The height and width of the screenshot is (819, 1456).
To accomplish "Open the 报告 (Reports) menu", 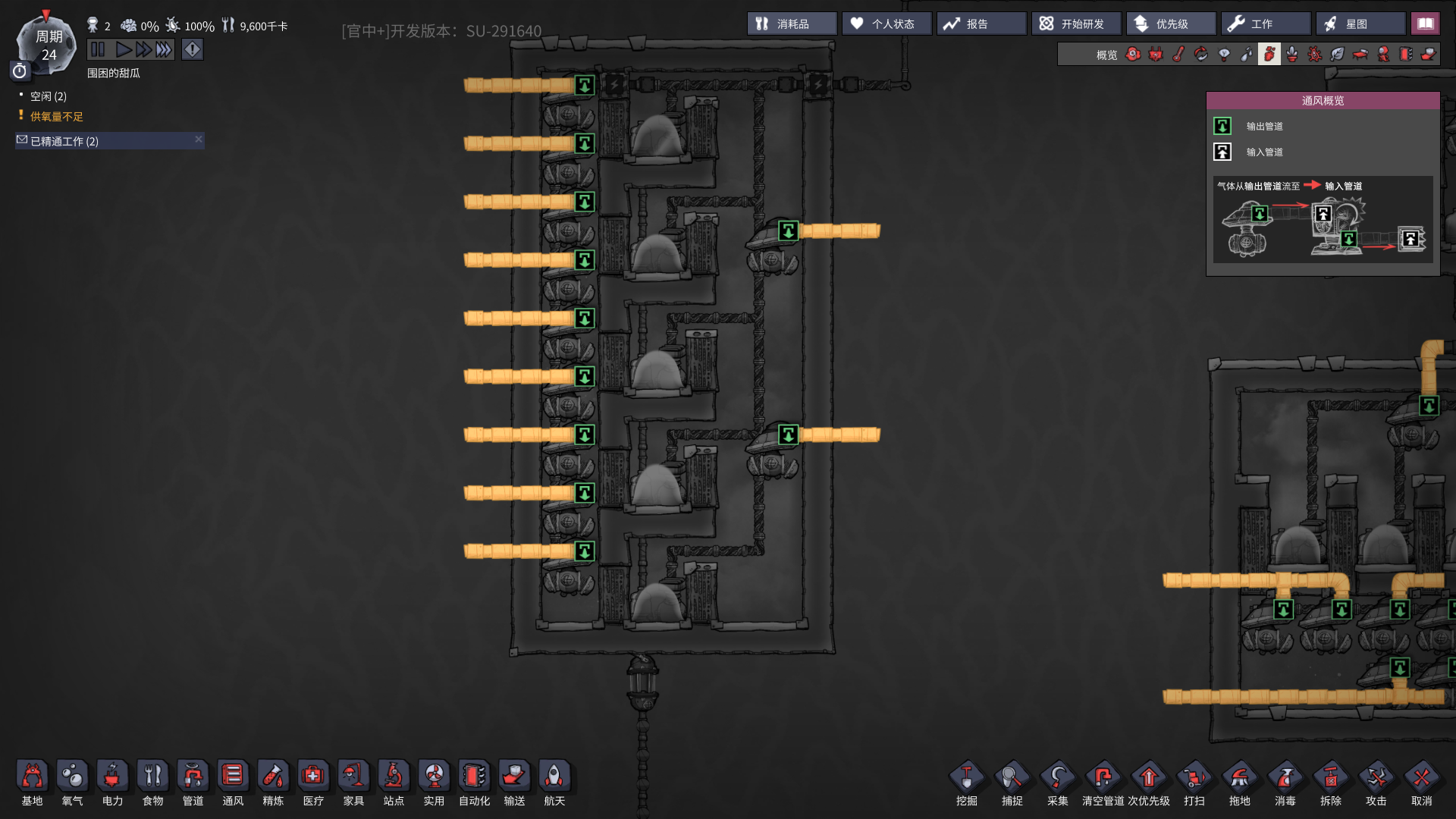I will pyautogui.click(x=981, y=24).
